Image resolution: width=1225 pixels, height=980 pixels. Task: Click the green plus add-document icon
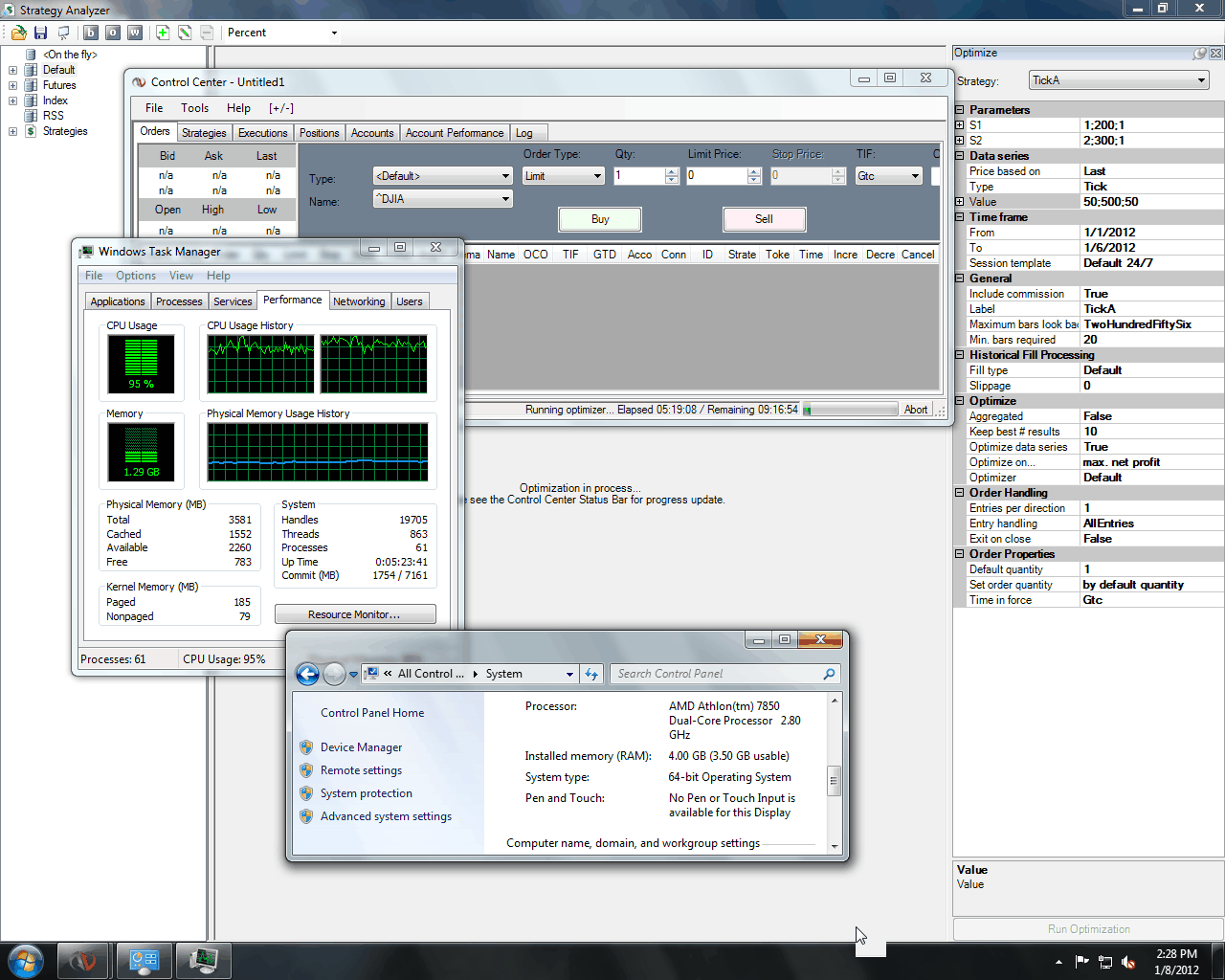point(163,33)
